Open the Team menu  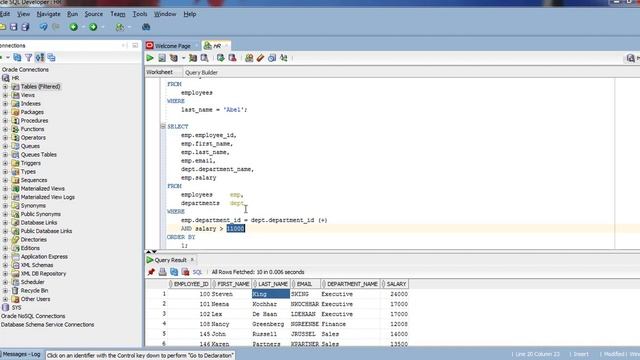point(118,14)
